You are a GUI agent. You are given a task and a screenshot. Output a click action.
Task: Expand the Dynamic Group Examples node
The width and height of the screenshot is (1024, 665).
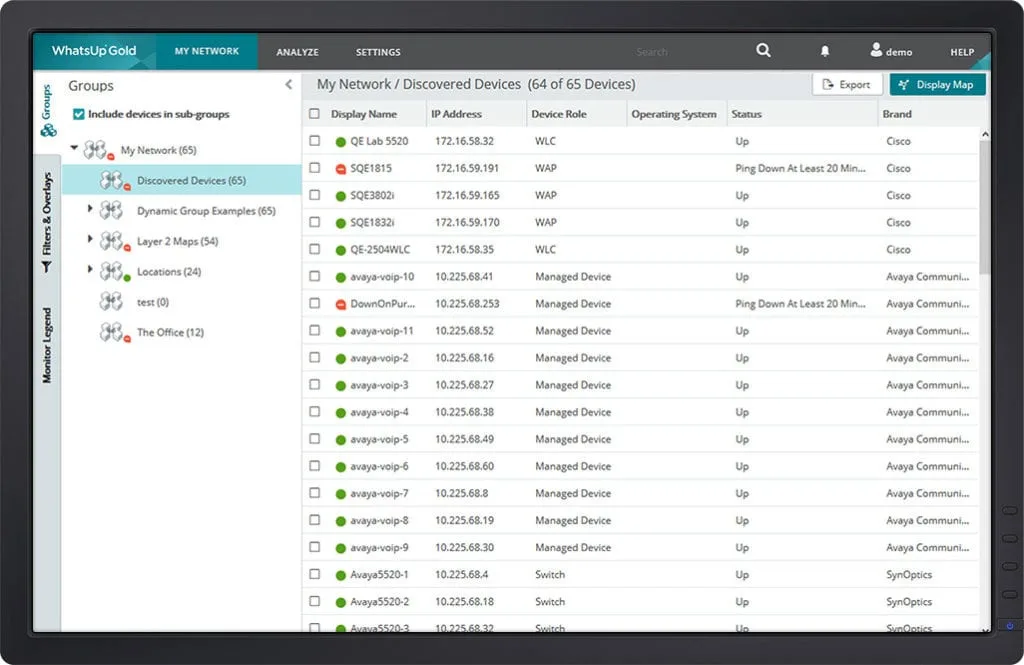coord(90,208)
